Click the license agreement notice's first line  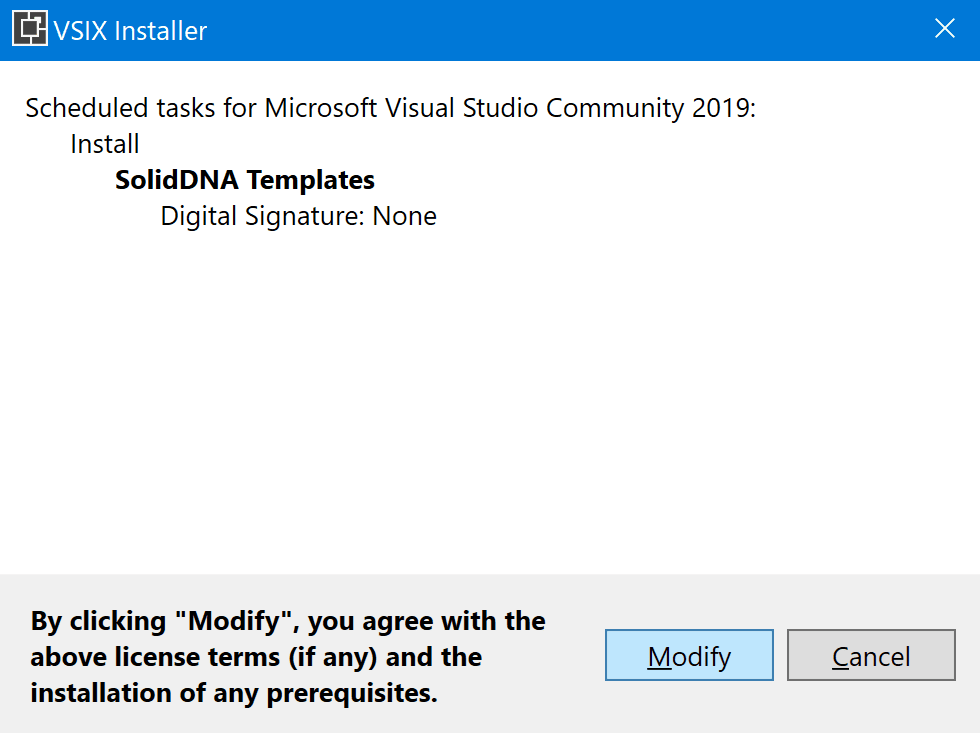tap(288, 621)
